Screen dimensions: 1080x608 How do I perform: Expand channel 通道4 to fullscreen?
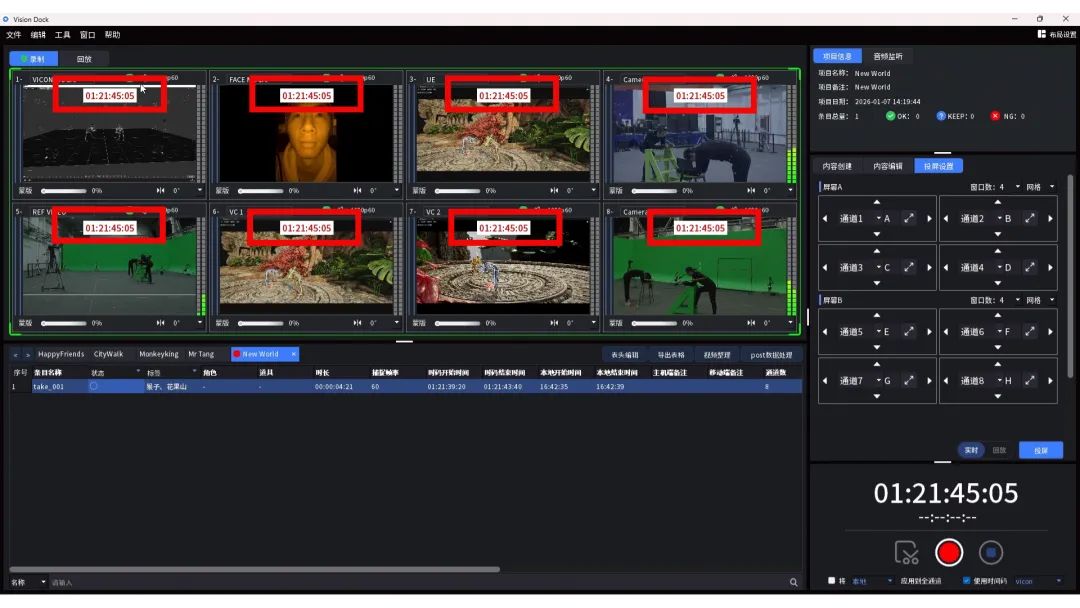point(1030,267)
